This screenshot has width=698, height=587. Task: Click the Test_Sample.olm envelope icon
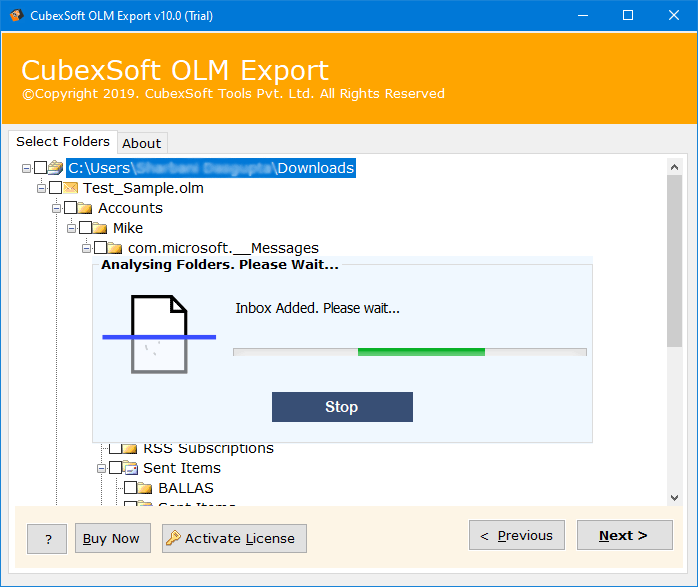click(70, 188)
